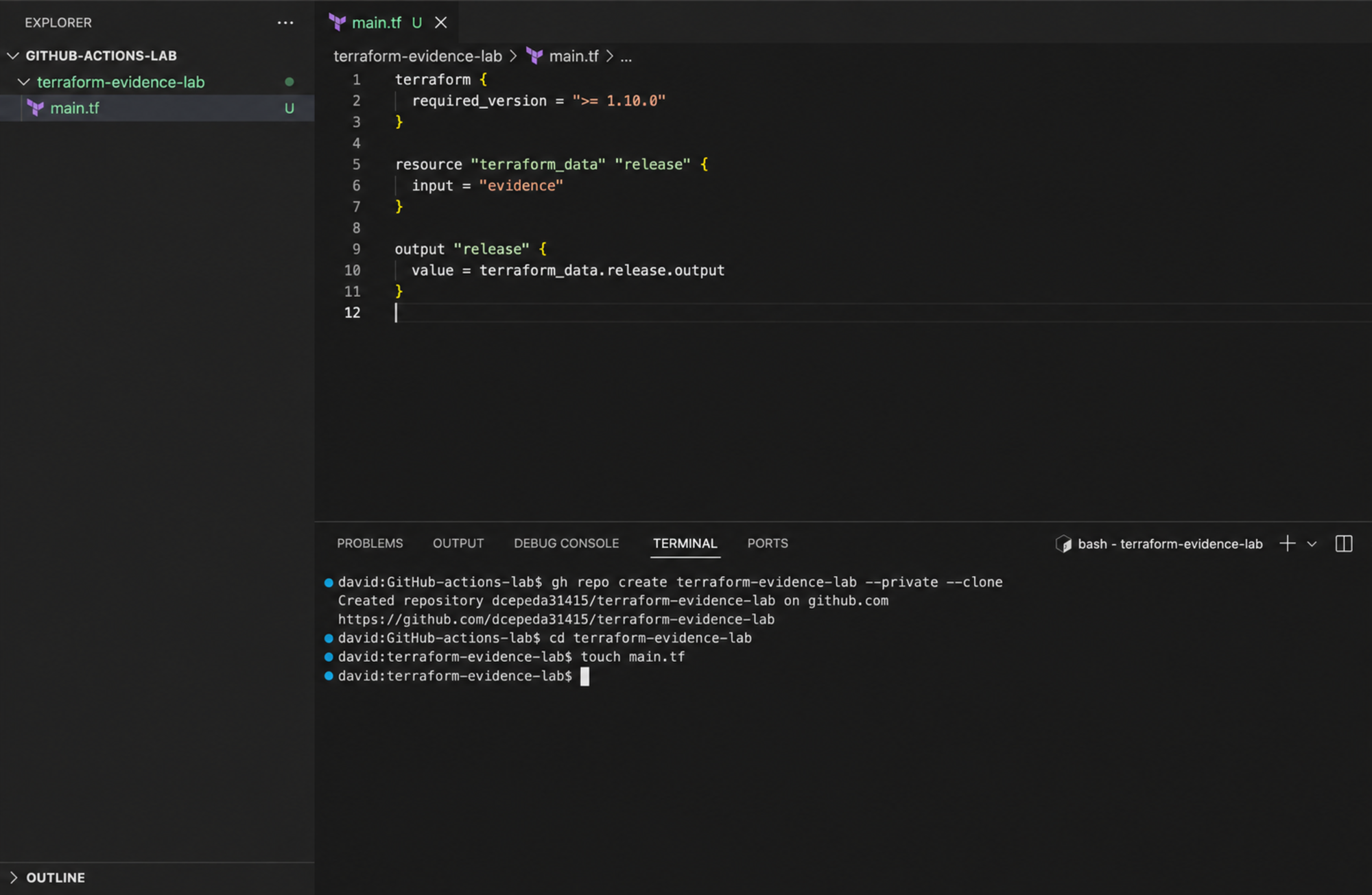Click the active terminal prompt cursor

[584, 676]
